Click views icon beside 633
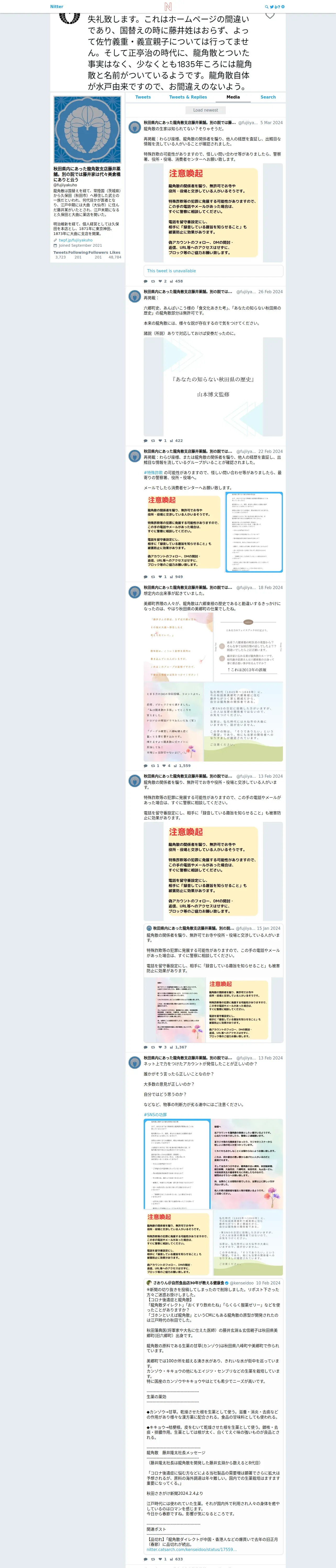This screenshot has height=1568, width=336. click(x=171, y=1559)
